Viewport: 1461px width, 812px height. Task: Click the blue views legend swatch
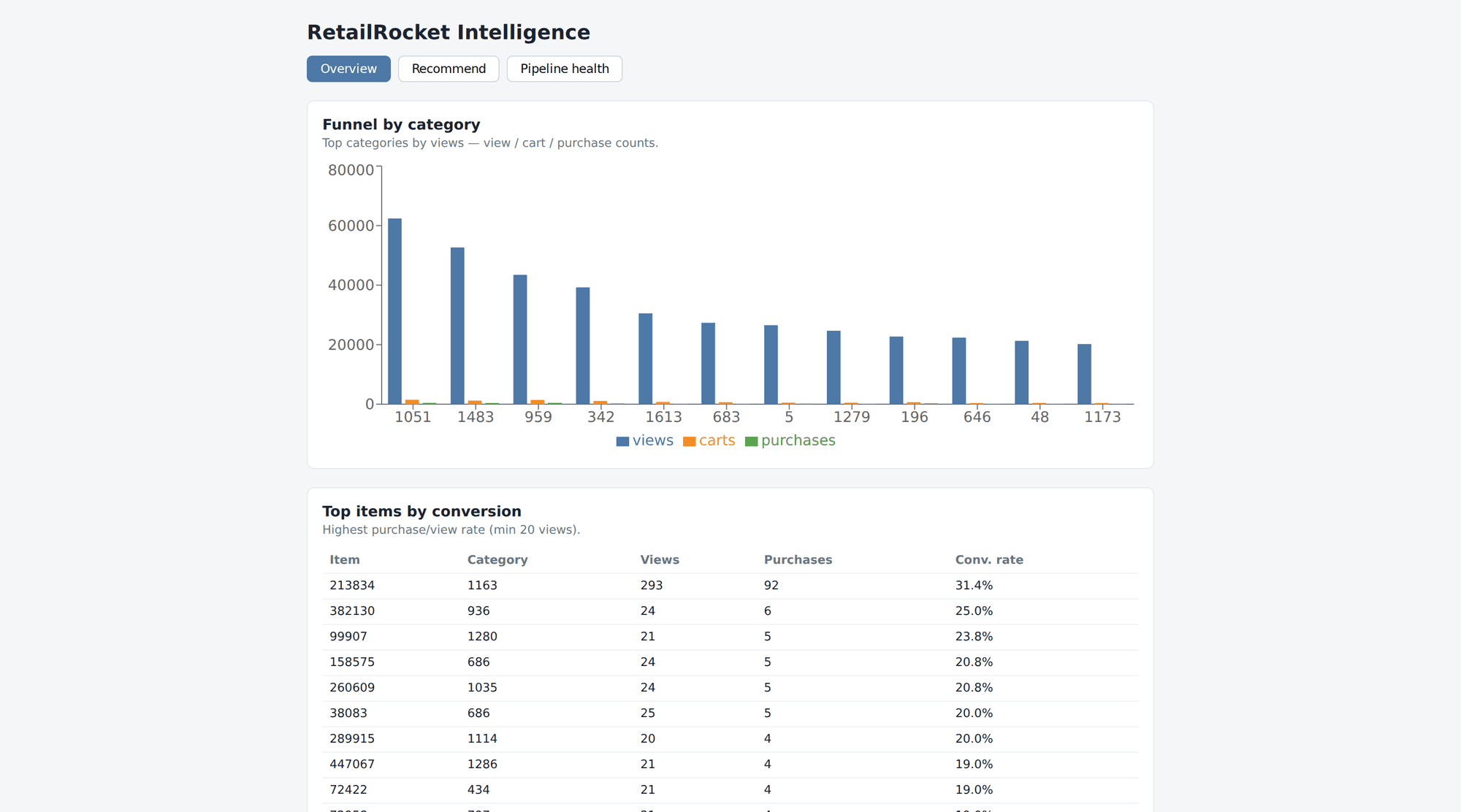pos(622,441)
